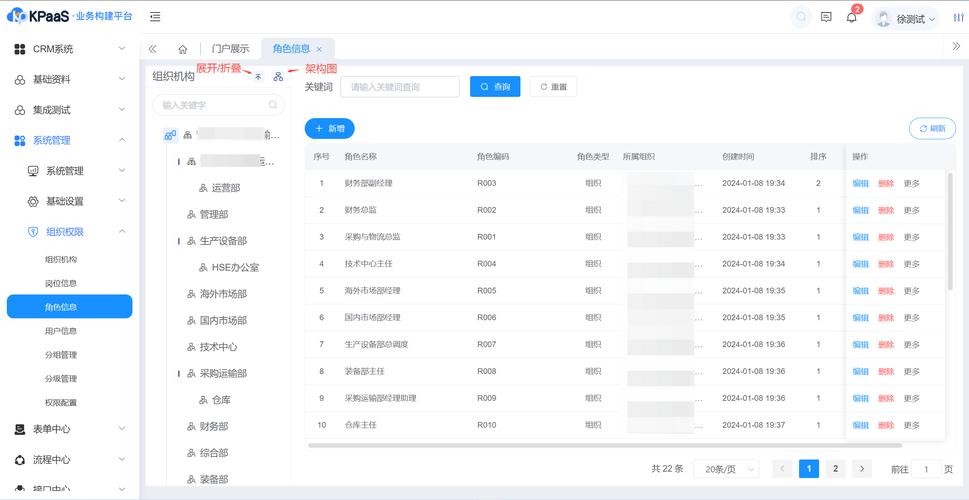Screen dimensions: 969x500
Task: Click the 前往 page number input
Action: [926, 469]
